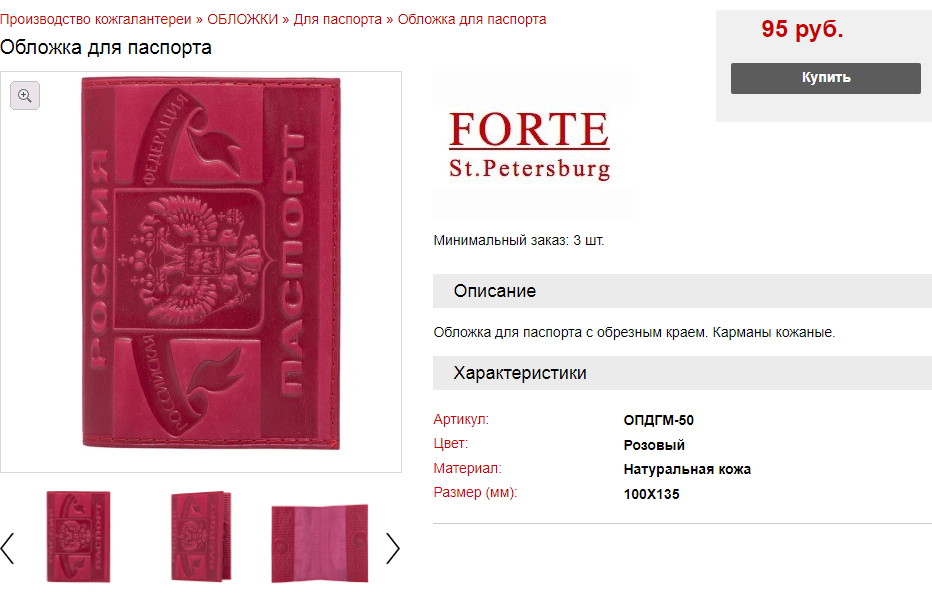Image resolution: width=932 pixels, height=594 pixels.
Task: Open the FORTE St.Petersburg brand logo
Action: (530, 146)
